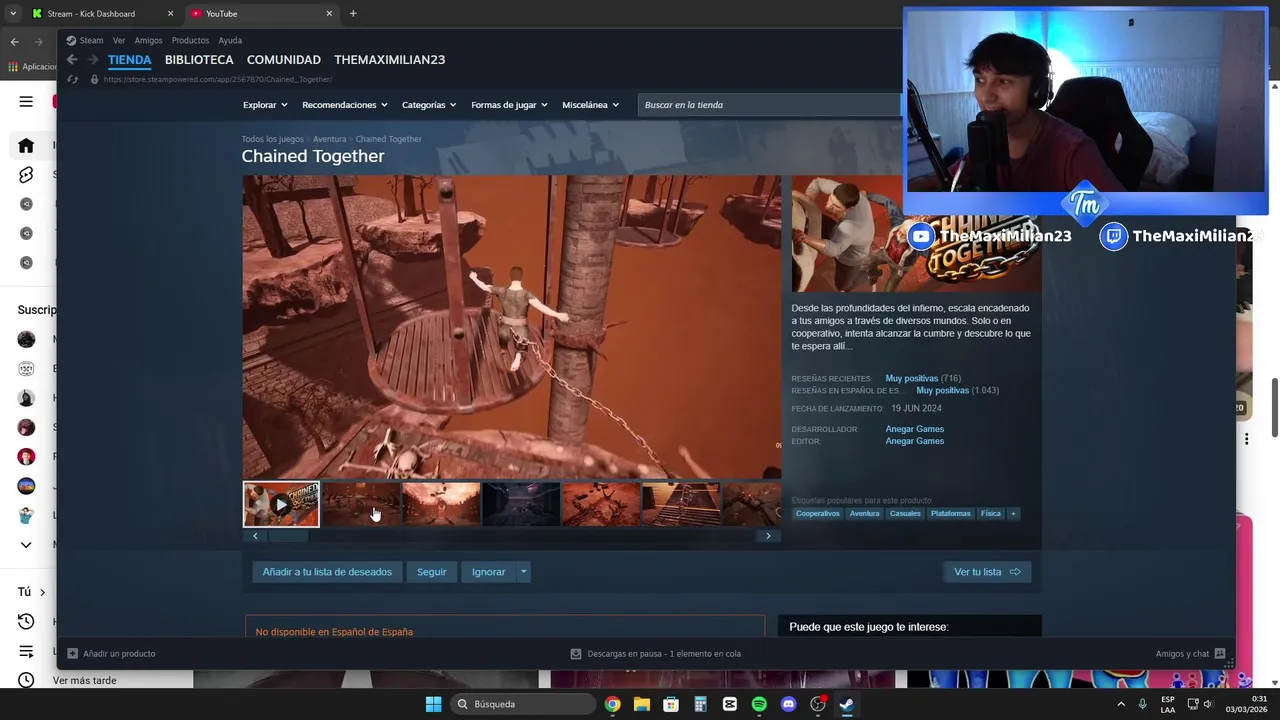Open Discord from the taskbar
This screenshot has width=1280, height=720.
point(788,704)
